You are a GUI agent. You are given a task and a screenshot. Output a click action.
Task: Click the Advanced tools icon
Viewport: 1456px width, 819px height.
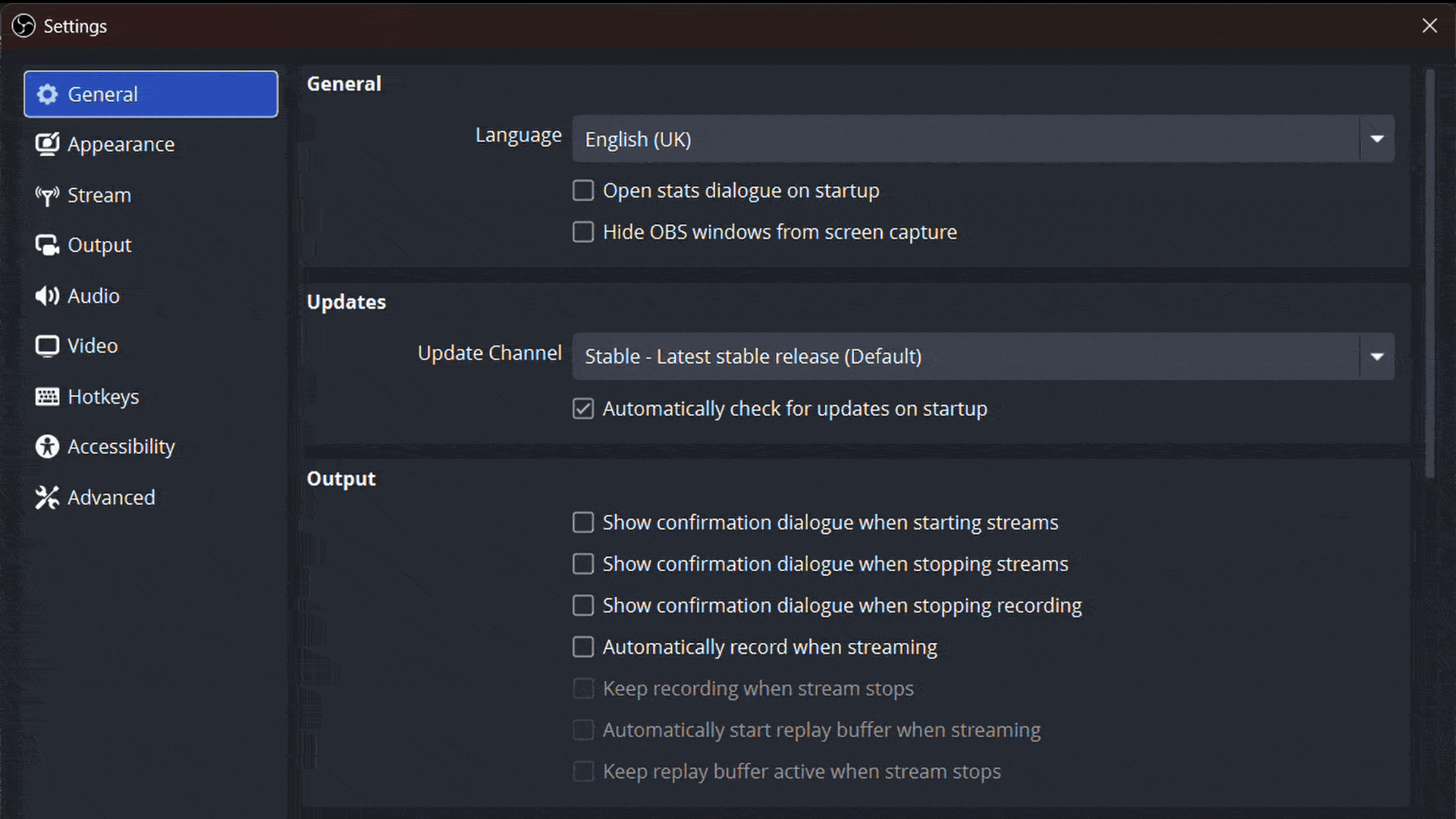[47, 497]
